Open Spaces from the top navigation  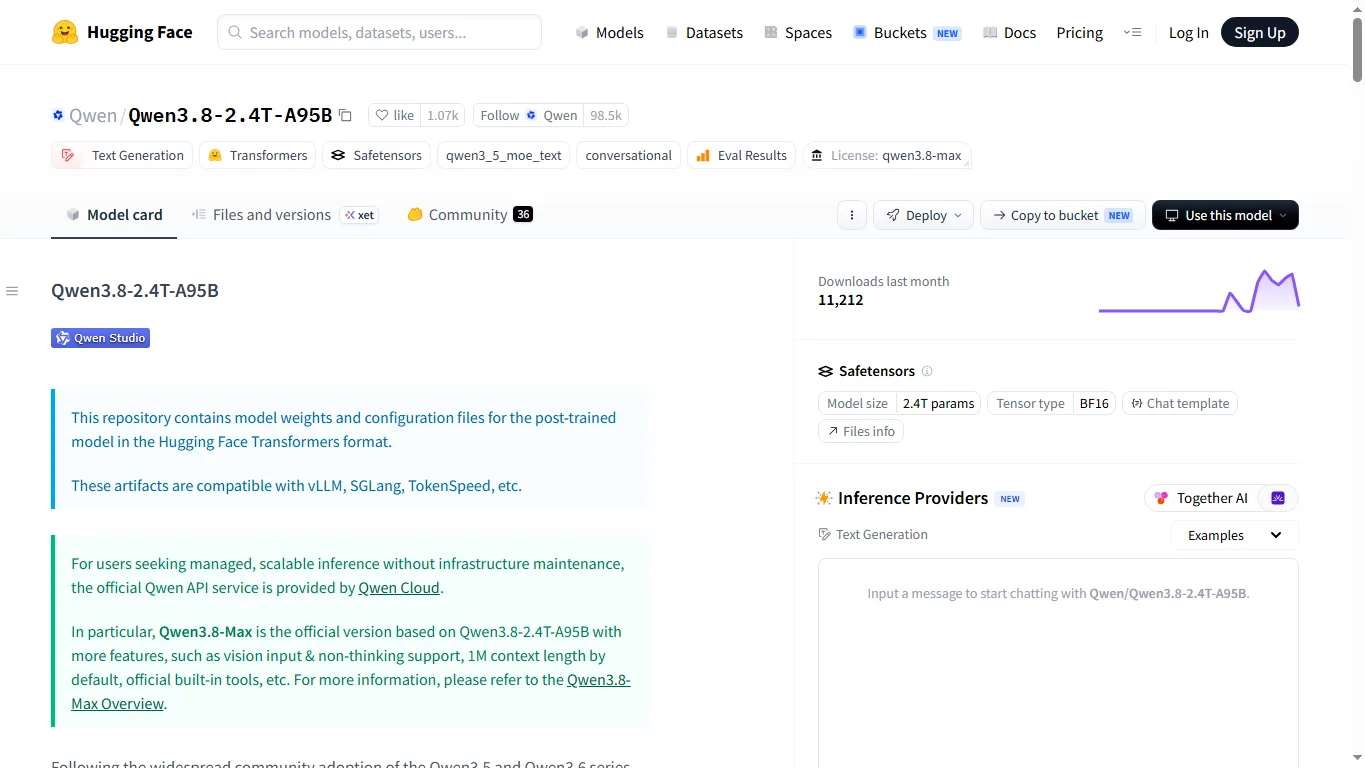coord(798,32)
